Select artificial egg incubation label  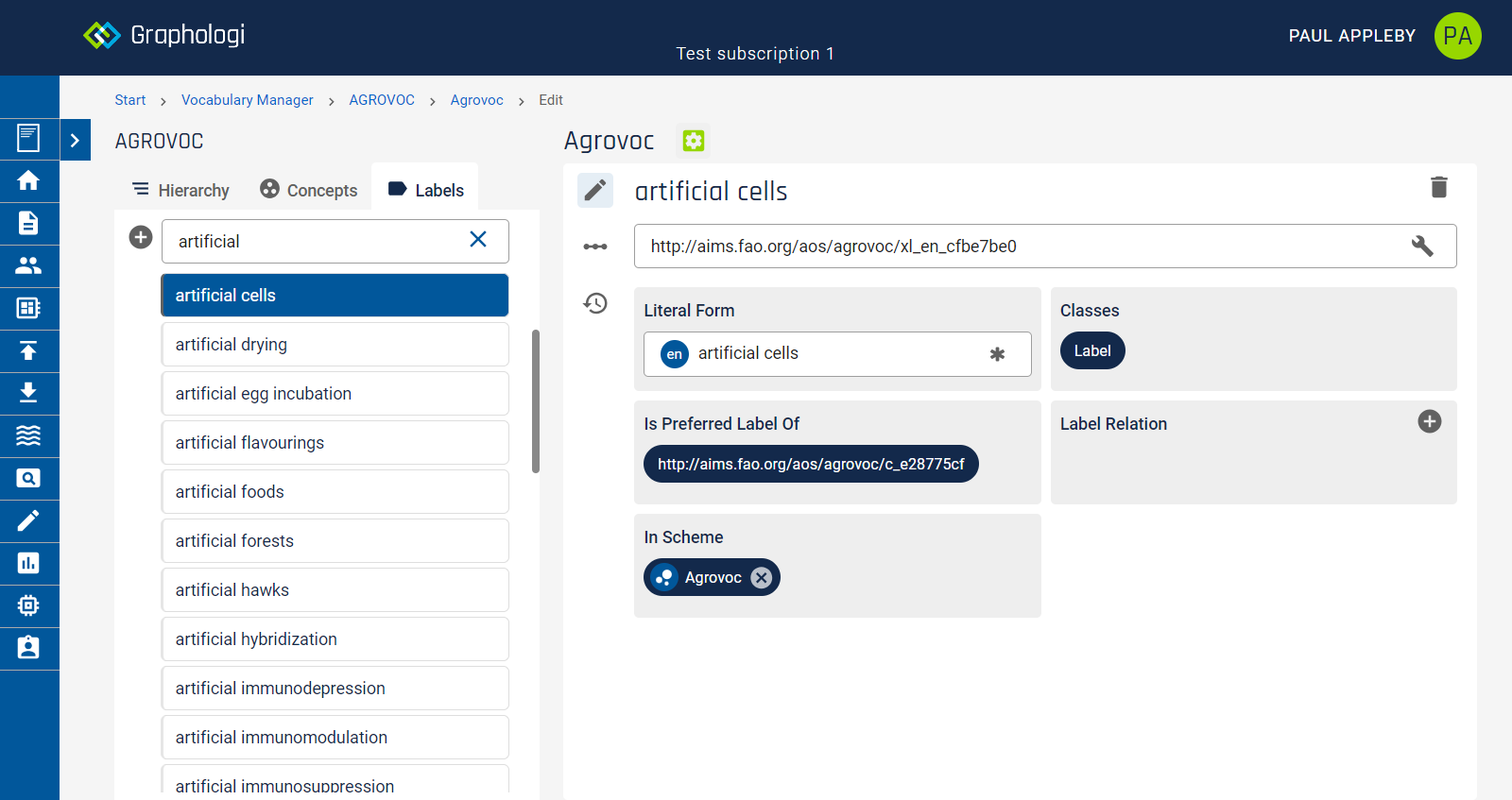pyautogui.click(x=335, y=394)
